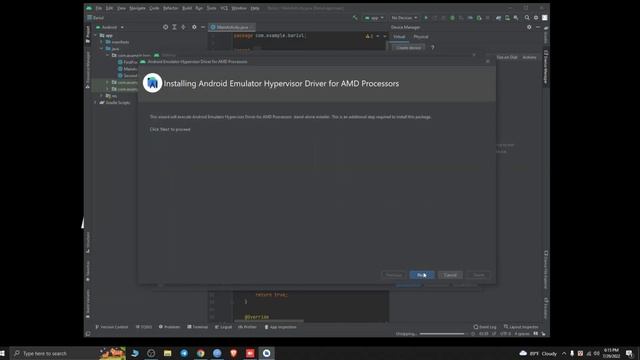Open the View menu
The image size is (640, 360).
121,8
